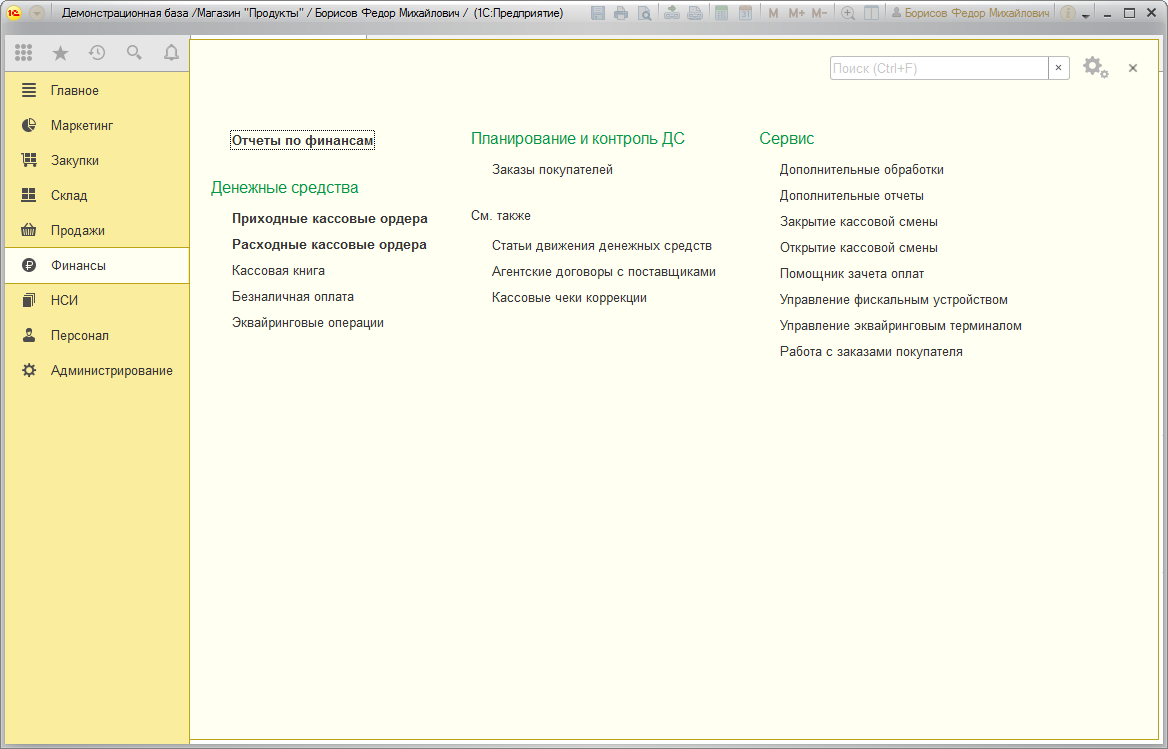Click the split panel layout icon

(x=871, y=13)
